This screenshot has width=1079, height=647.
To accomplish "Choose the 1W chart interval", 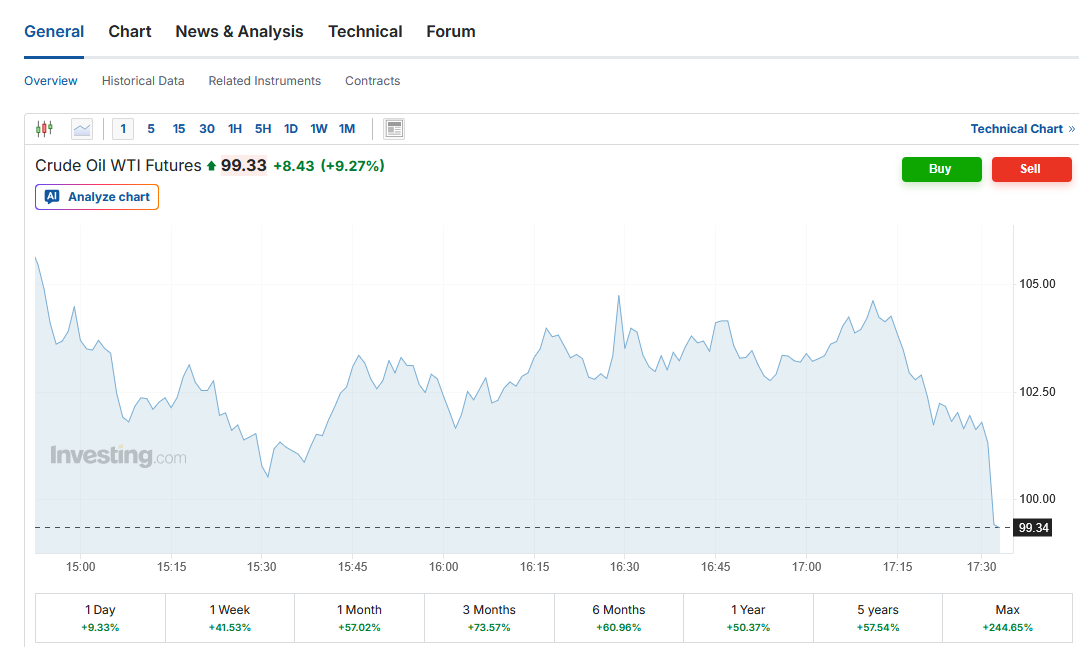I will pyautogui.click(x=319, y=129).
